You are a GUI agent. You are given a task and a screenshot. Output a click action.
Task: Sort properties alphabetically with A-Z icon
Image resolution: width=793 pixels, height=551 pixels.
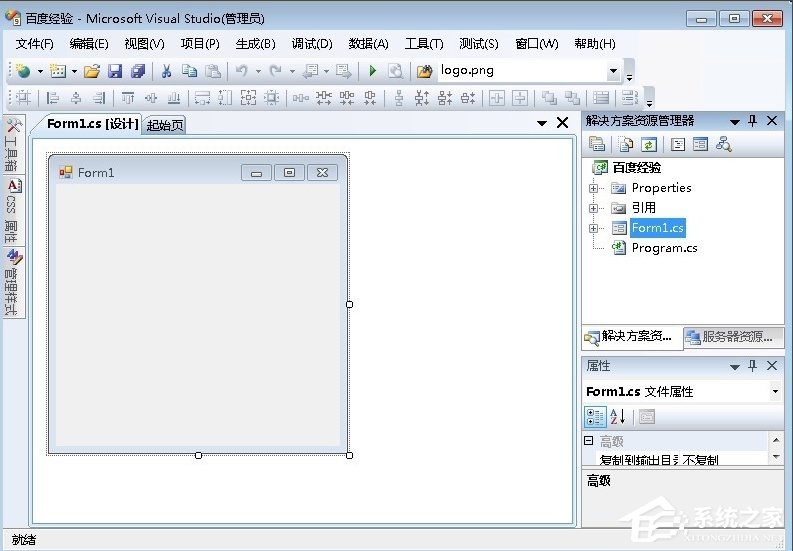click(617, 417)
